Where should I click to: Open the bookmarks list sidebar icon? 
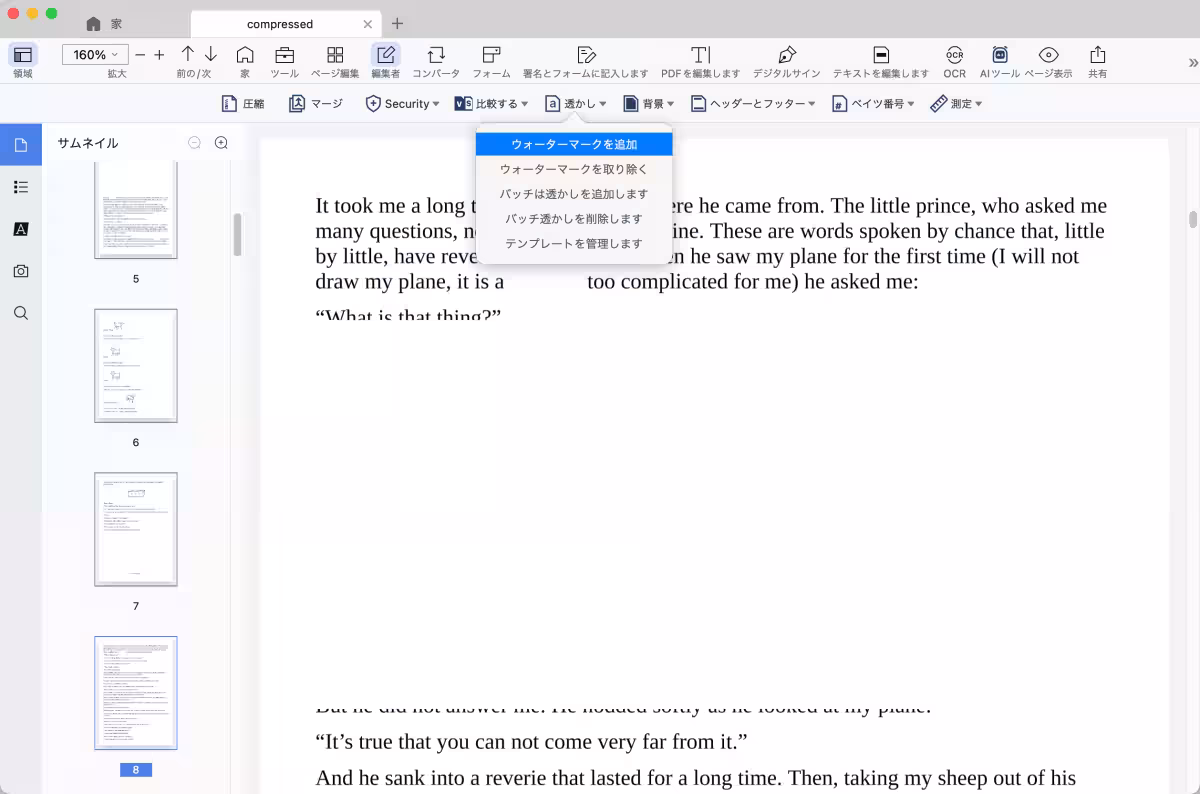(21, 187)
